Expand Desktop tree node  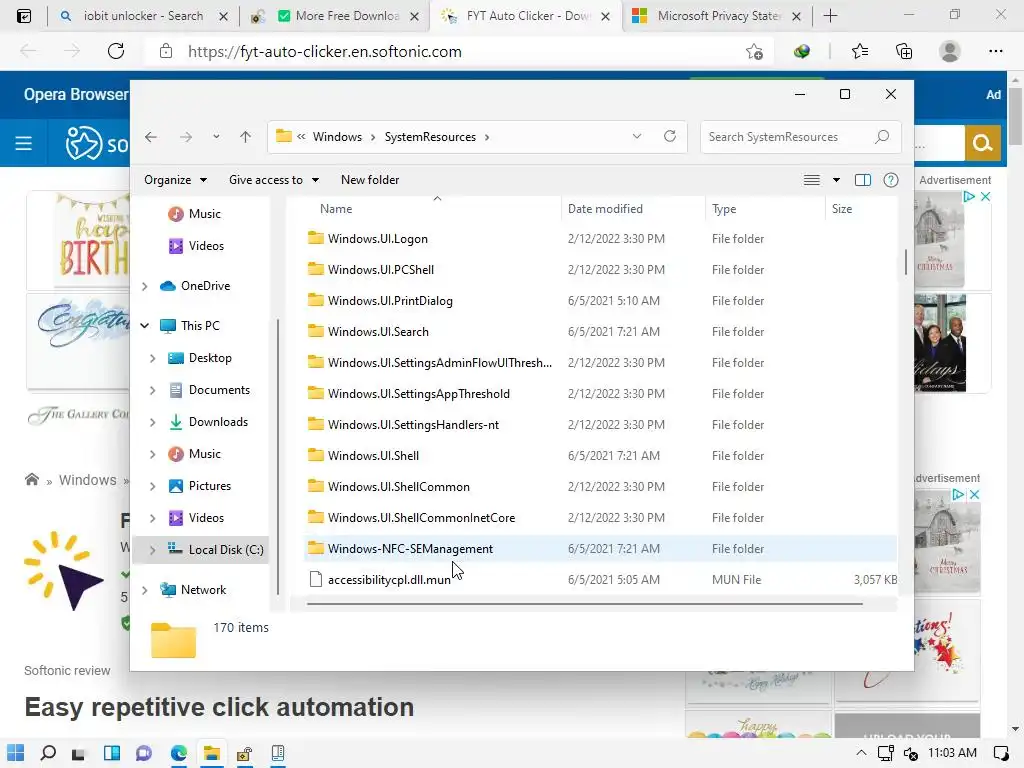[152, 358]
